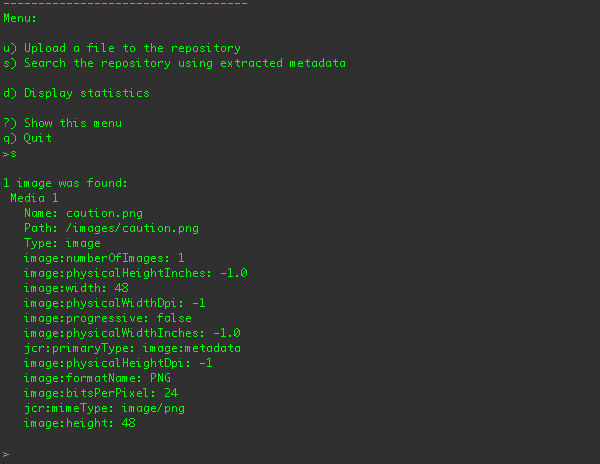600x464 pixels.
Task: Select the 'Display statistics' menu entry
Action: click(77, 93)
